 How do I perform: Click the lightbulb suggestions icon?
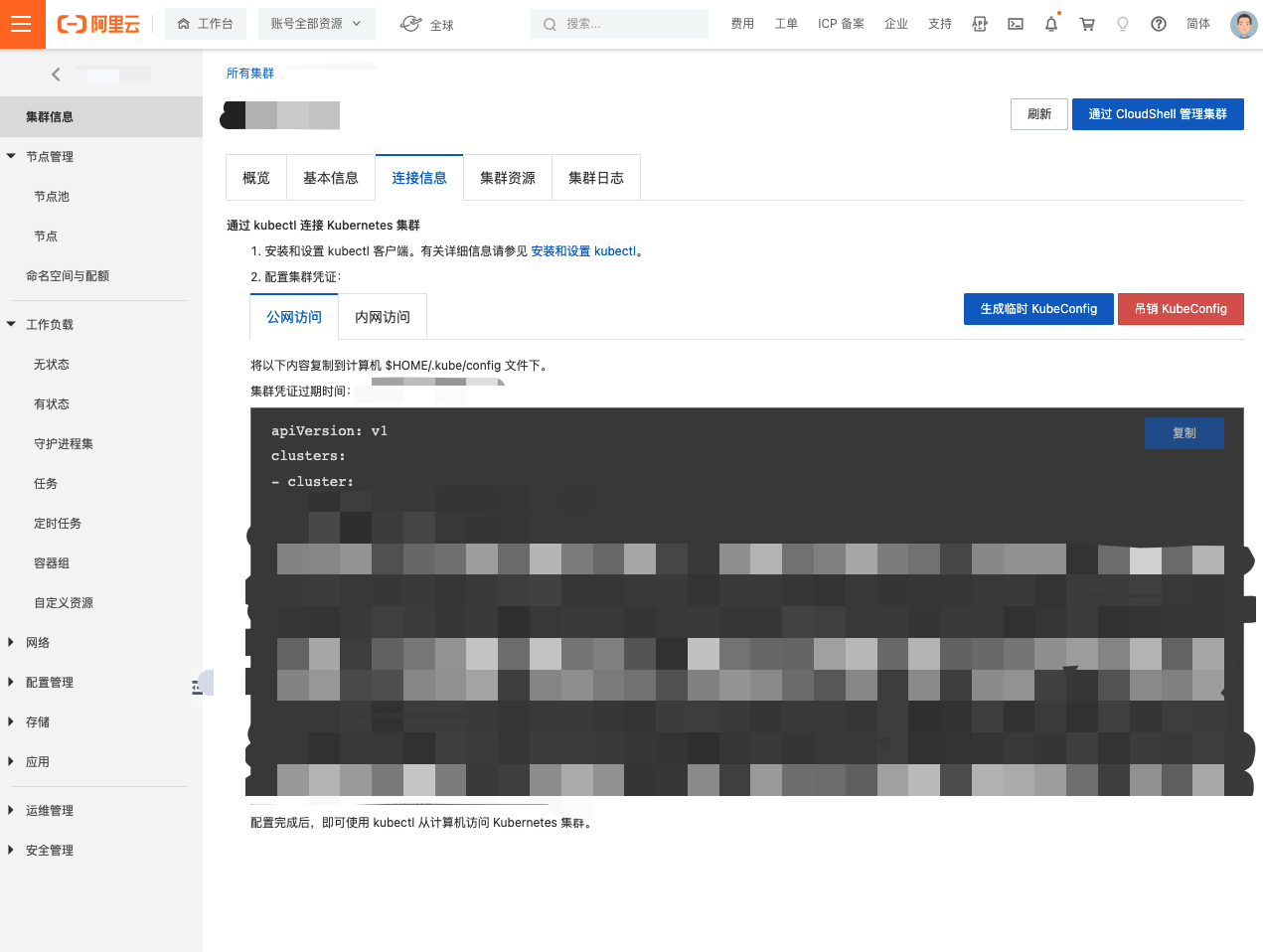click(1123, 24)
